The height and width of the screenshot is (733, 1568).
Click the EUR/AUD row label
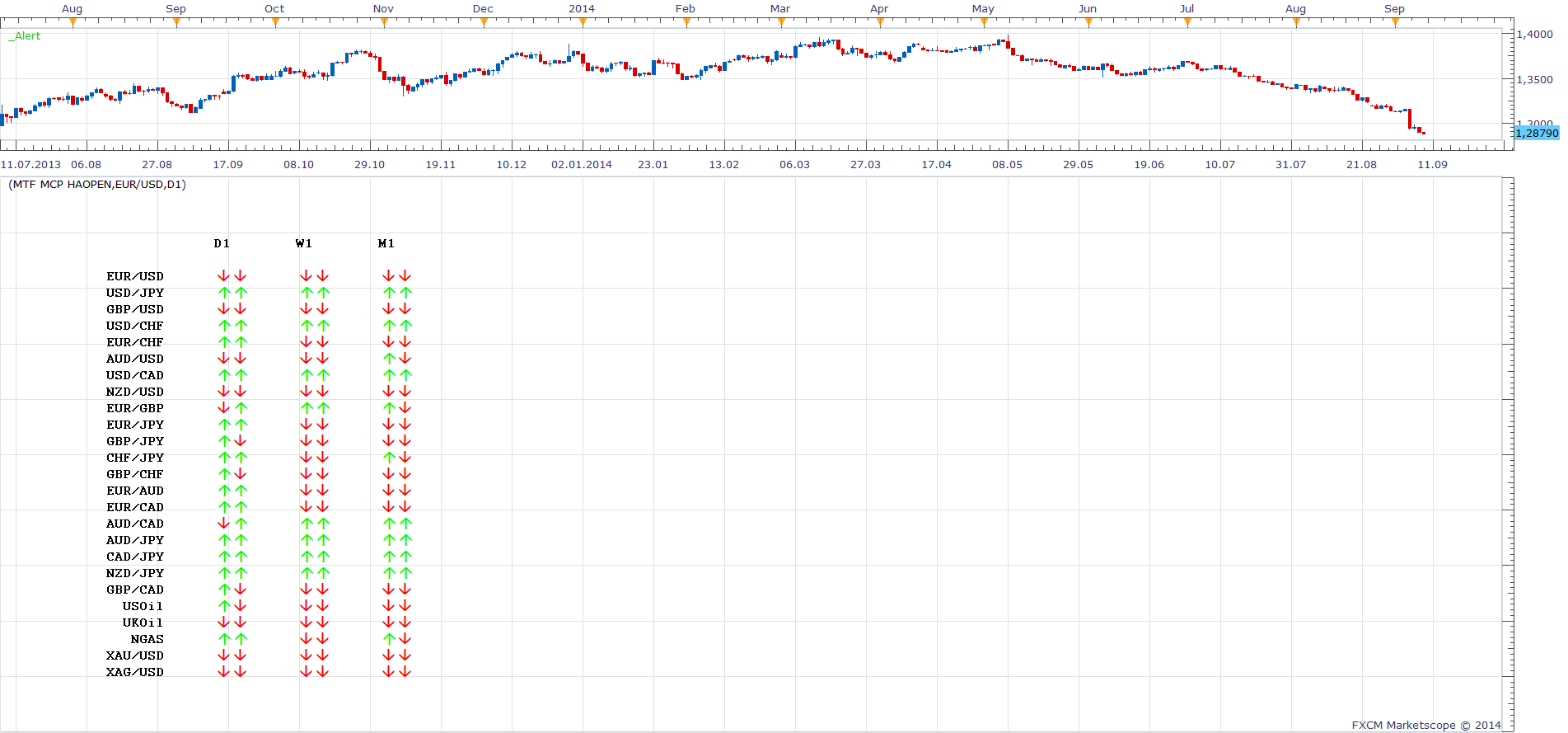pos(135,491)
